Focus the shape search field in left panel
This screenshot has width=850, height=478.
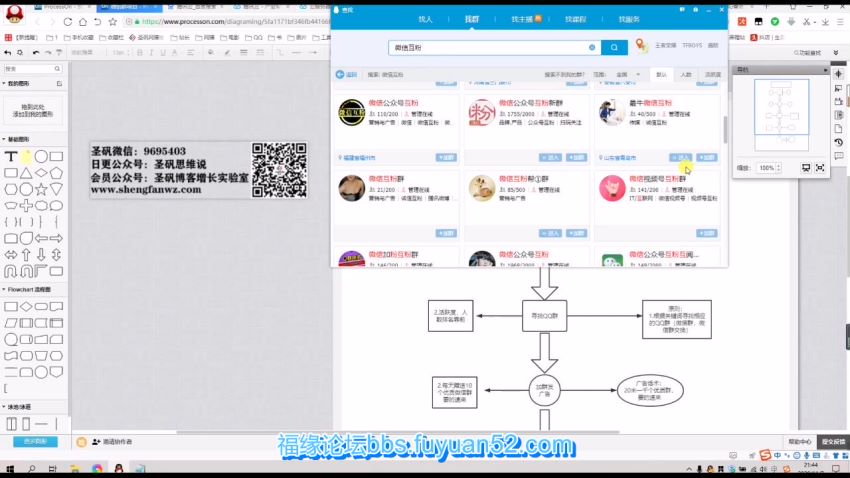[33, 69]
